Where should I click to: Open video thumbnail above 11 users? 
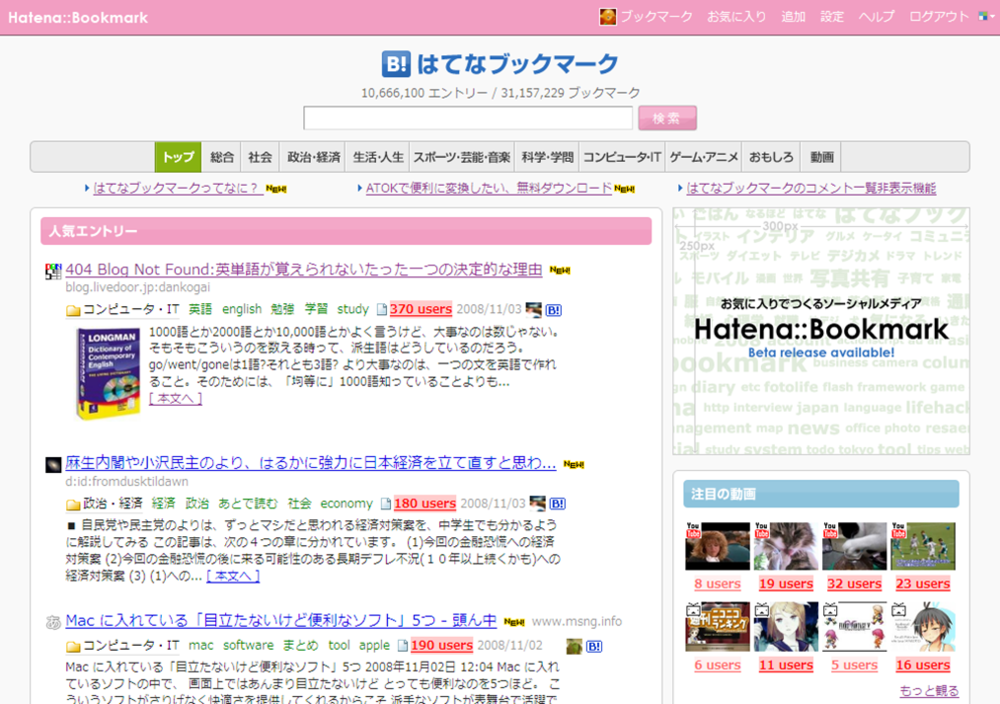(x=786, y=627)
